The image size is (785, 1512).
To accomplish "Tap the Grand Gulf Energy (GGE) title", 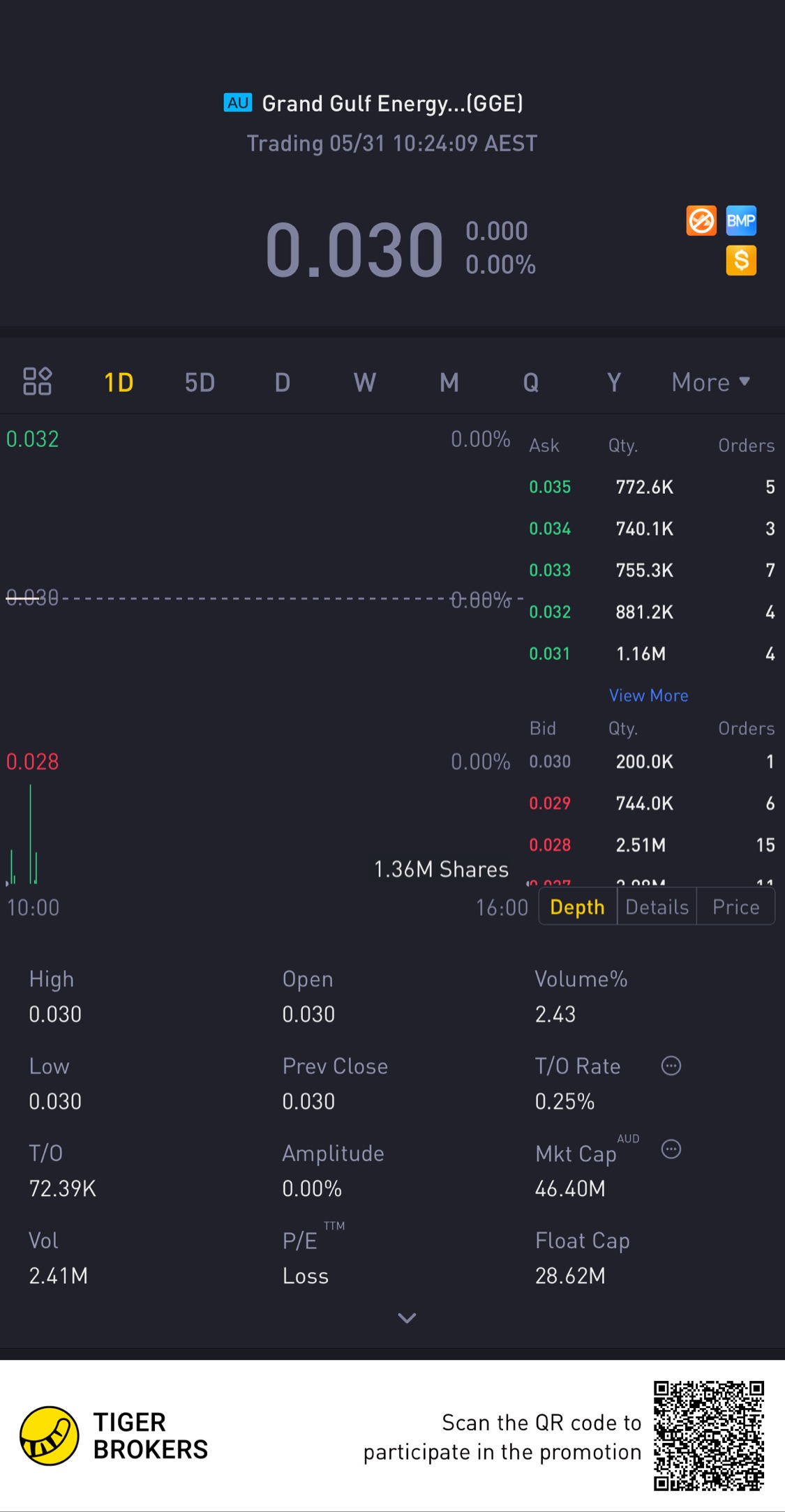I will pyautogui.click(x=392, y=104).
